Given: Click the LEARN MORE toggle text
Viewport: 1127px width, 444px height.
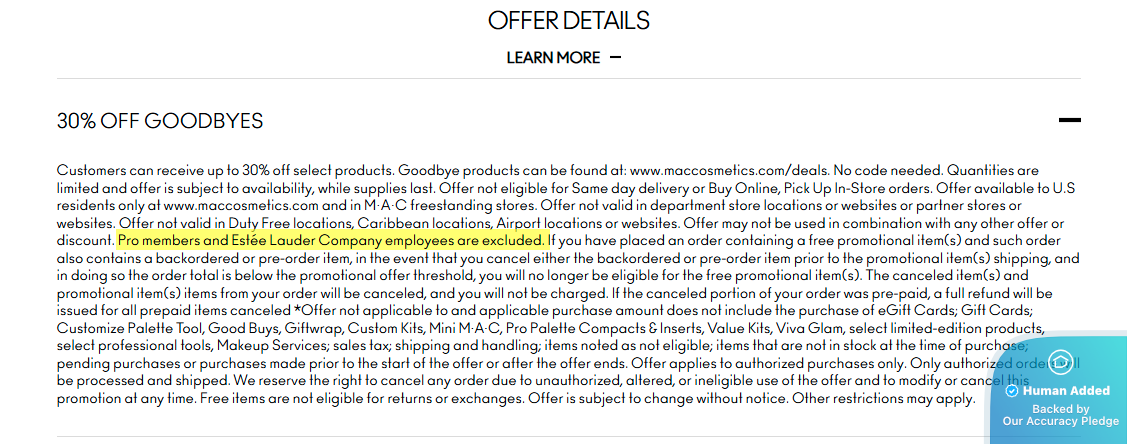Looking at the screenshot, I should [x=553, y=58].
